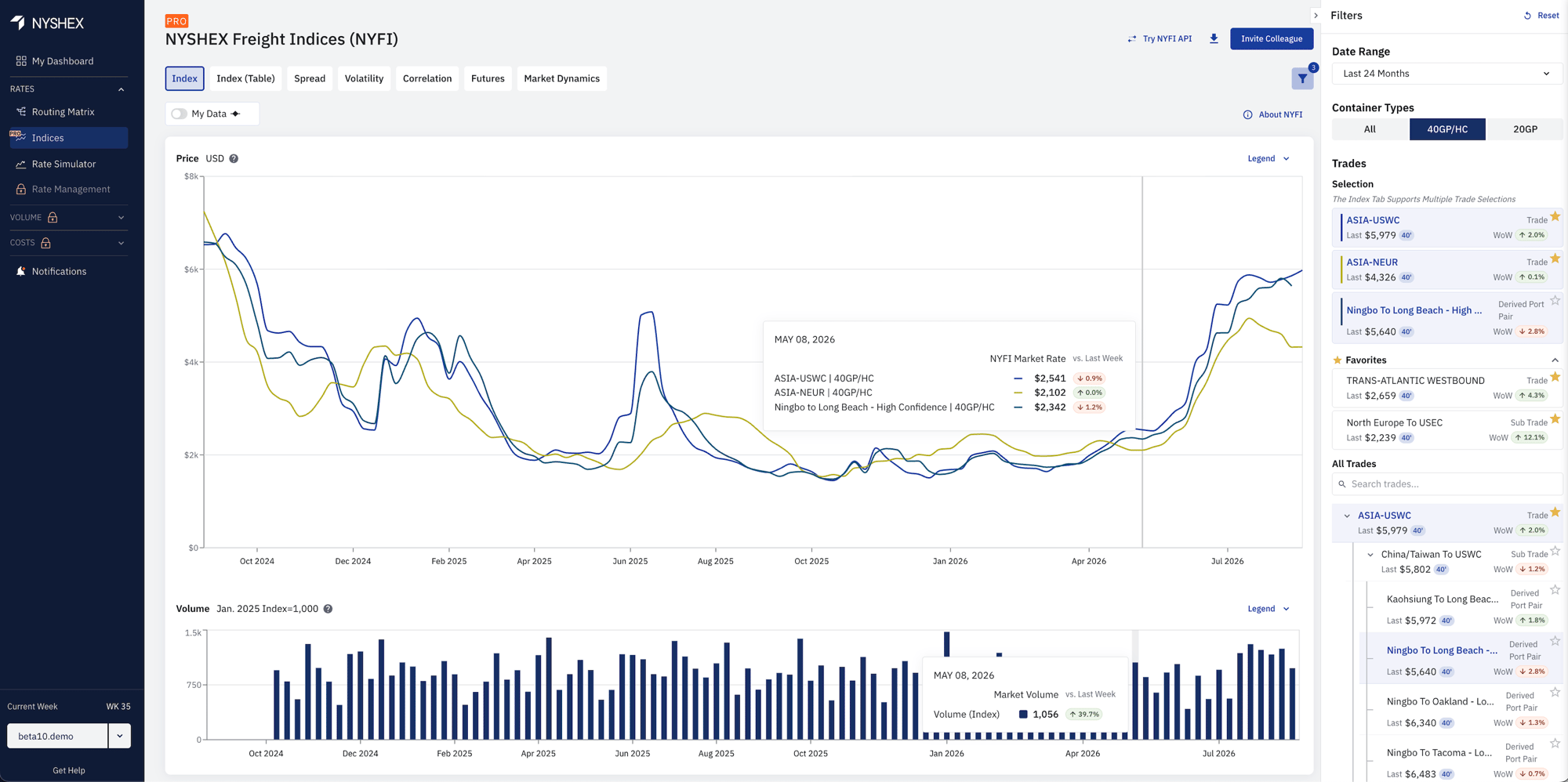Star the Ningbo To Tacoma port pair
Image resolution: width=1568 pixels, height=782 pixels.
click(1555, 743)
